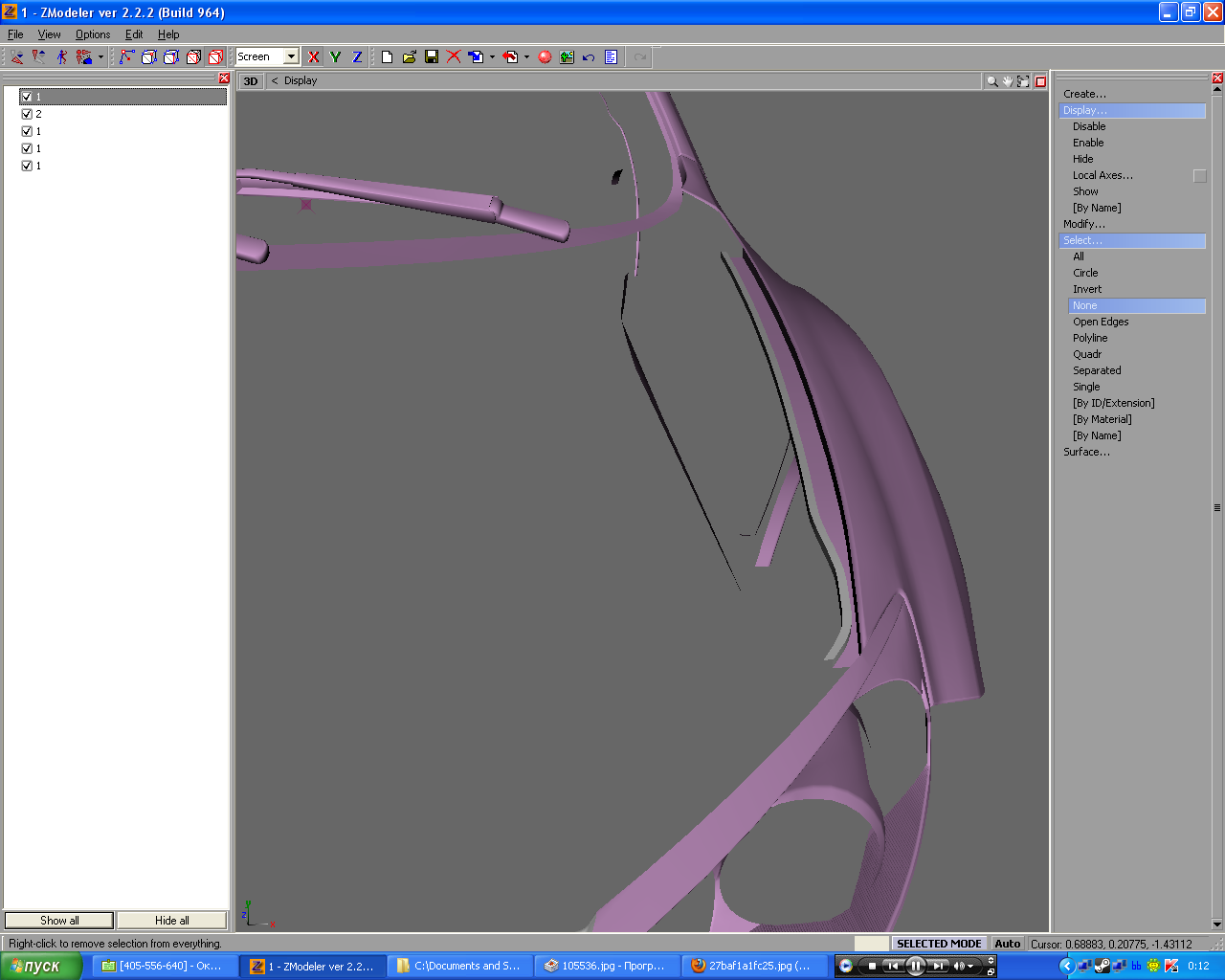This screenshot has height=980, width=1225.
Task: Click the Hide all button
Action: pyautogui.click(x=172, y=921)
